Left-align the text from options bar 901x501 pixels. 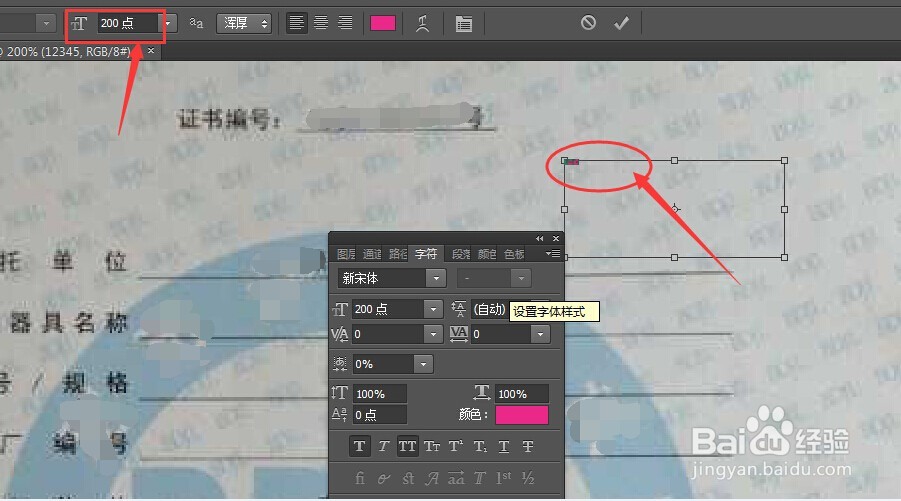(x=297, y=23)
